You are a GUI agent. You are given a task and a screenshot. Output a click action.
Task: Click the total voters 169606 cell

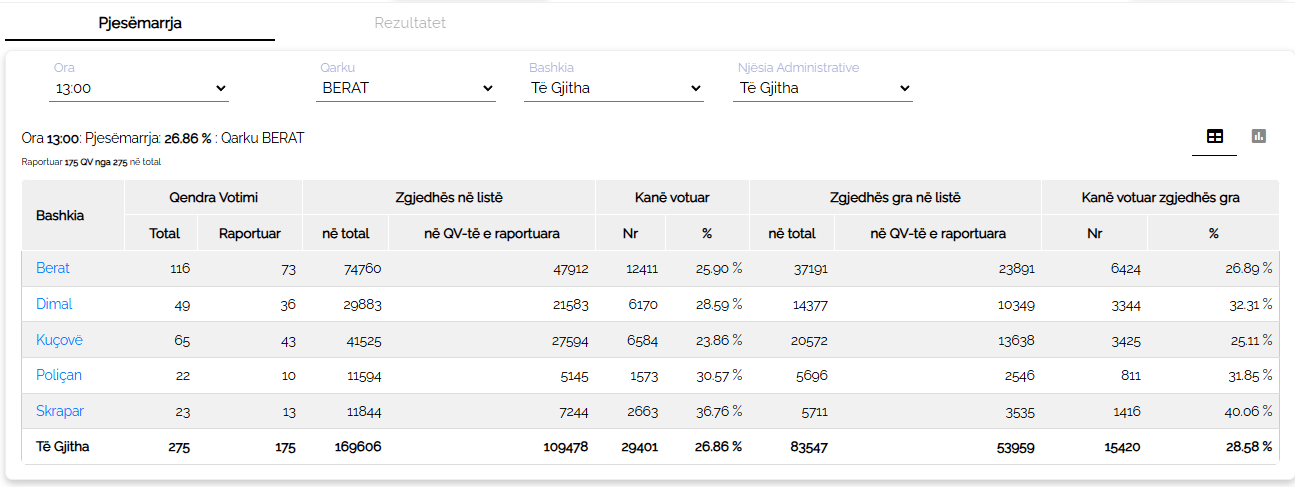pyautogui.click(x=357, y=447)
